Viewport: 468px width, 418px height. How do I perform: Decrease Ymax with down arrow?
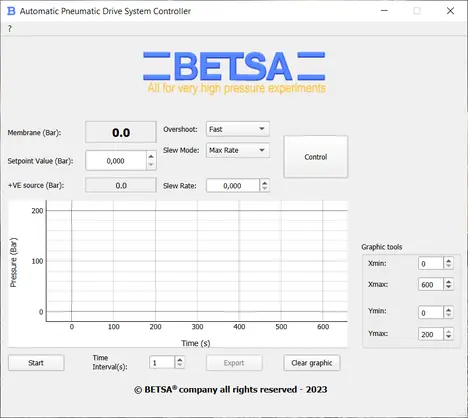[448, 337]
